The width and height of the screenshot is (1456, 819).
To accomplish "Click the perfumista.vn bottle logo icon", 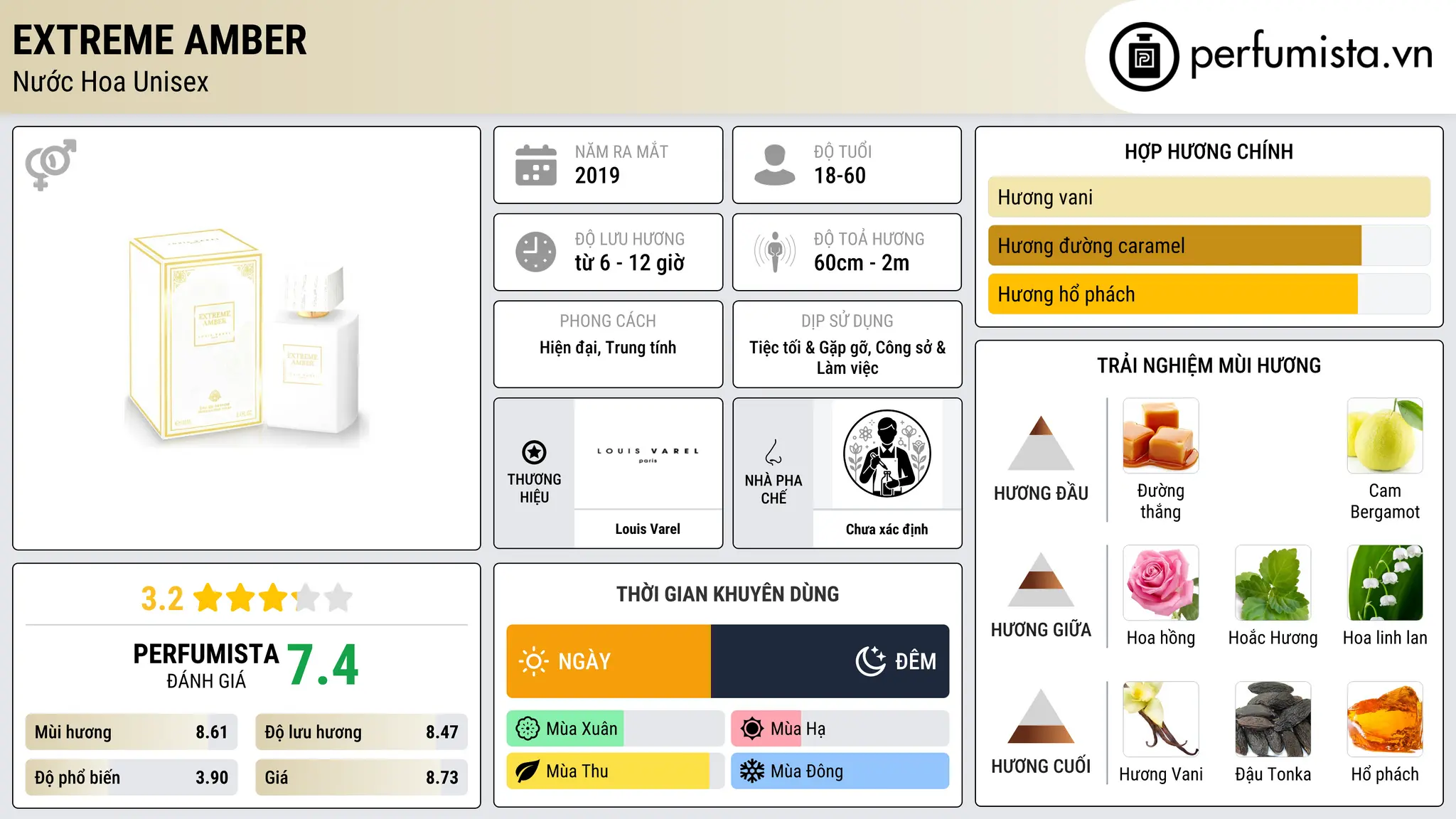I will pos(1144,57).
